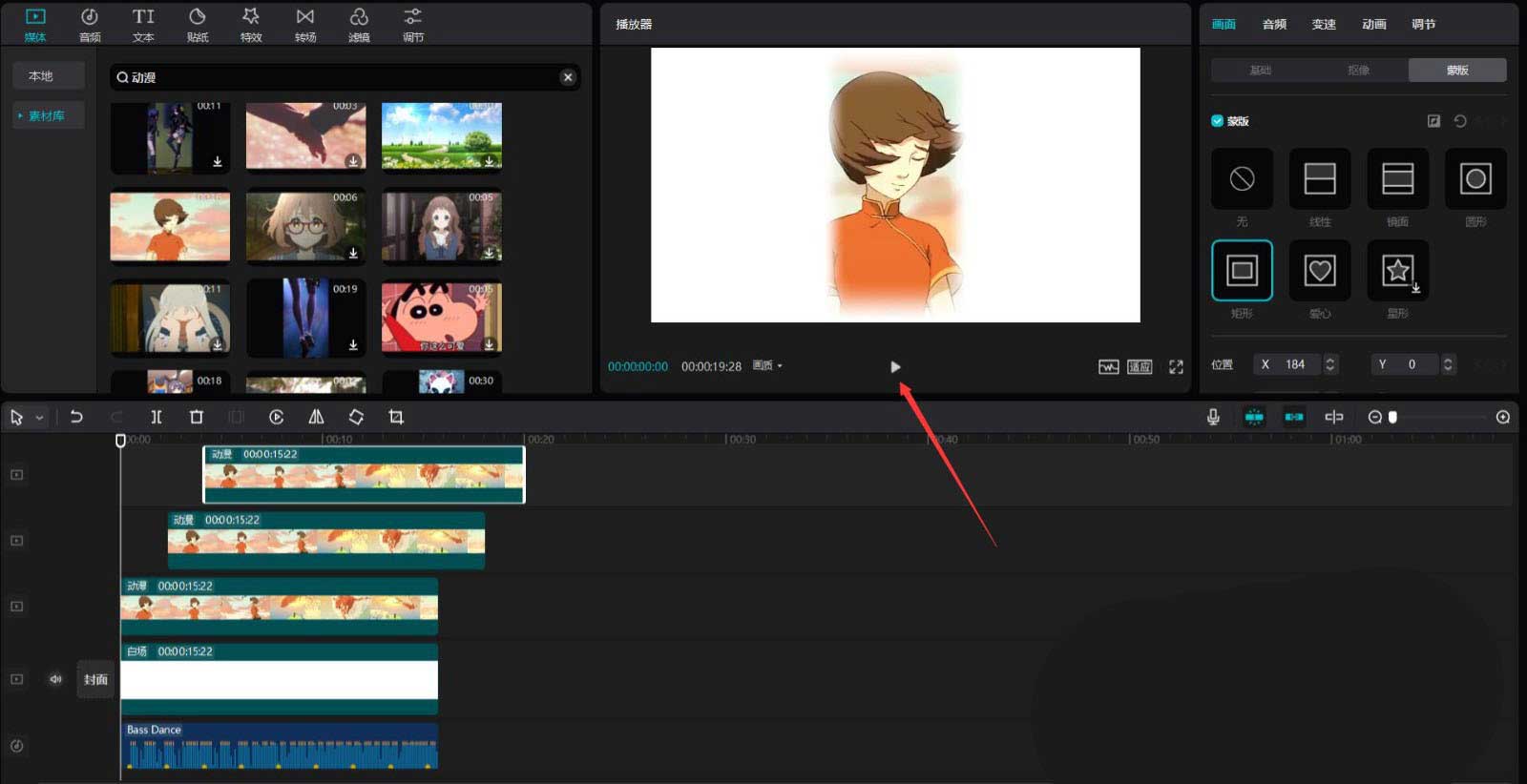The width and height of the screenshot is (1527, 784).
Task: Click the invert mask icon
Action: (1433, 121)
